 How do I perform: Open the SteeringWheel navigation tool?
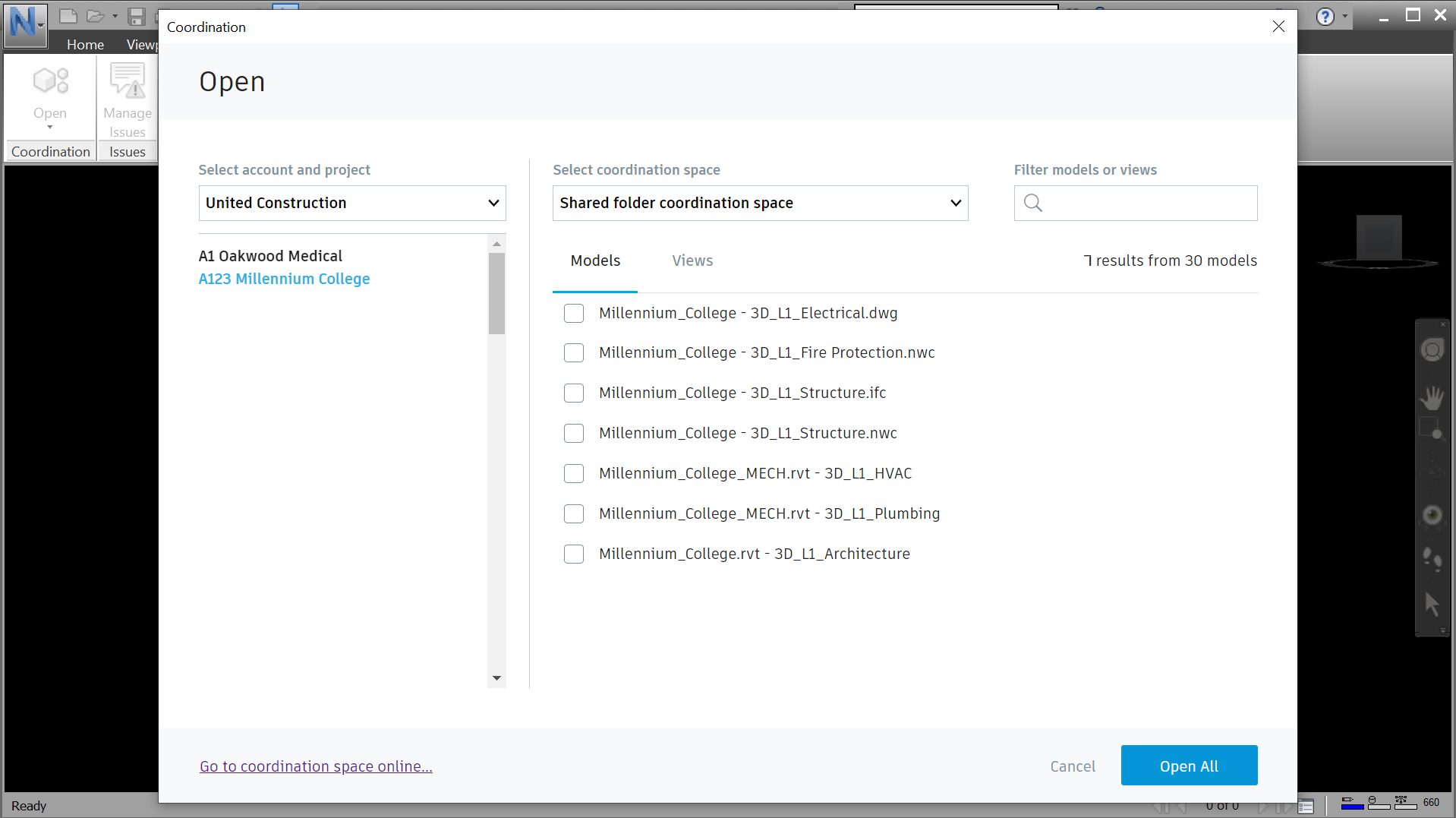pyautogui.click(x=1432, y=349)
